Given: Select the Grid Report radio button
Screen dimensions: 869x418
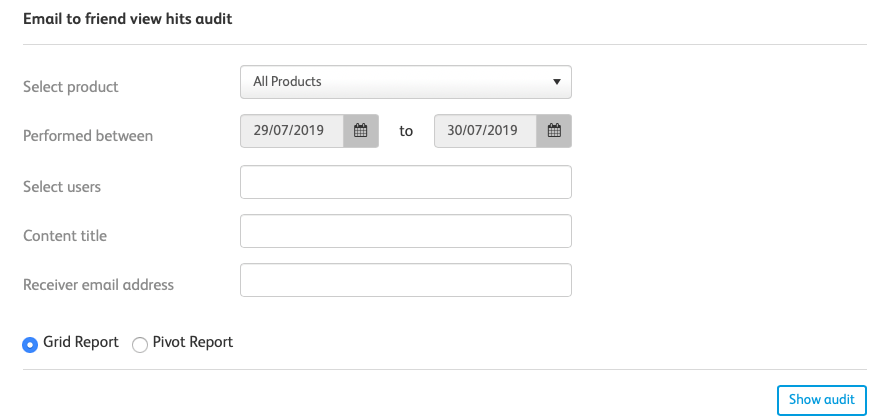Looking at the screenshot, I should (30, 344).
